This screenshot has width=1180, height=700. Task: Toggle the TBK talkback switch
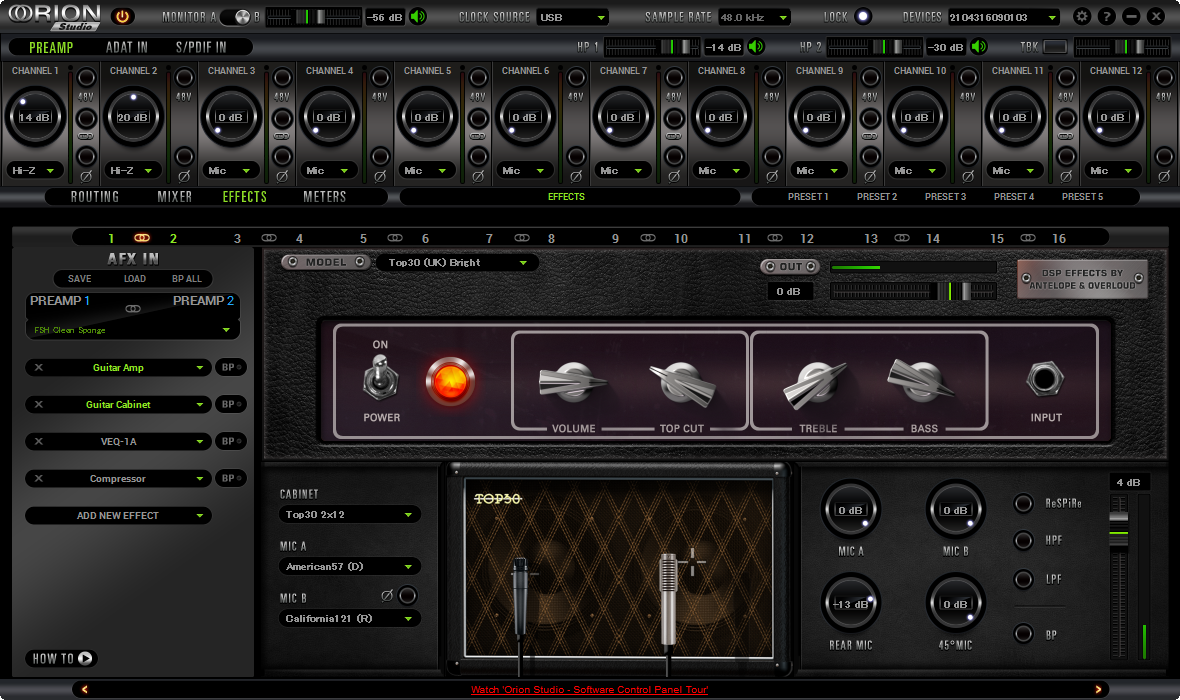(x=1055, y=47)
